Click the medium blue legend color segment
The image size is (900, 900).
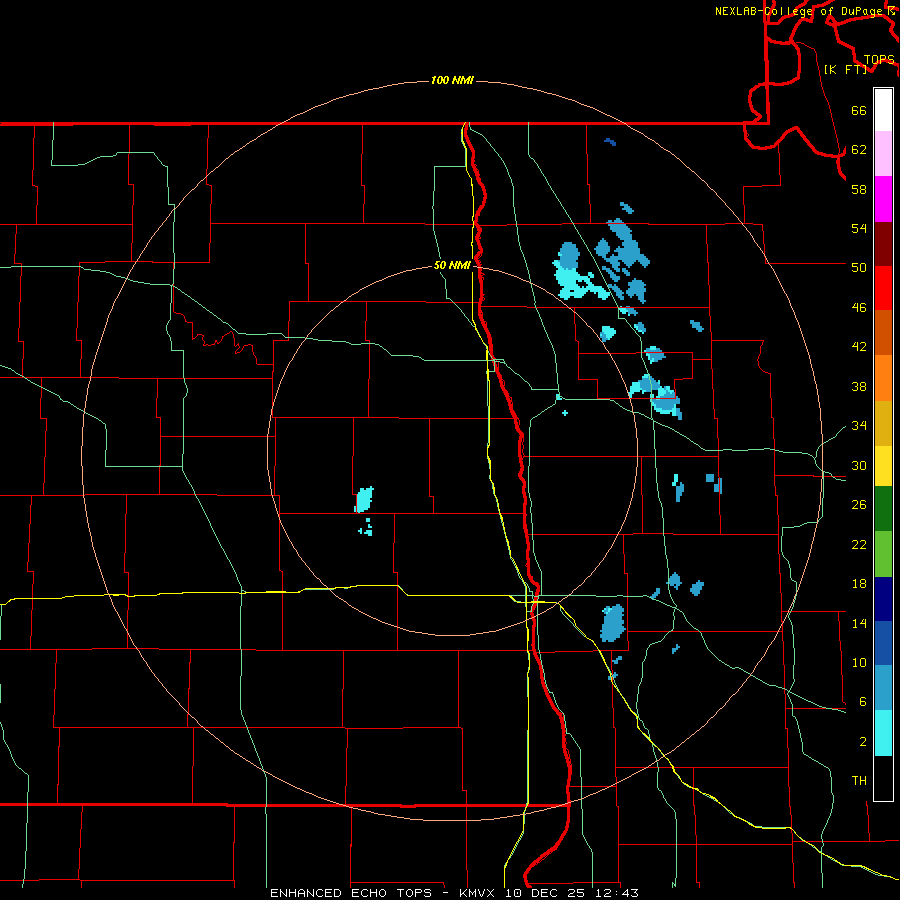[x=883, y=643]
